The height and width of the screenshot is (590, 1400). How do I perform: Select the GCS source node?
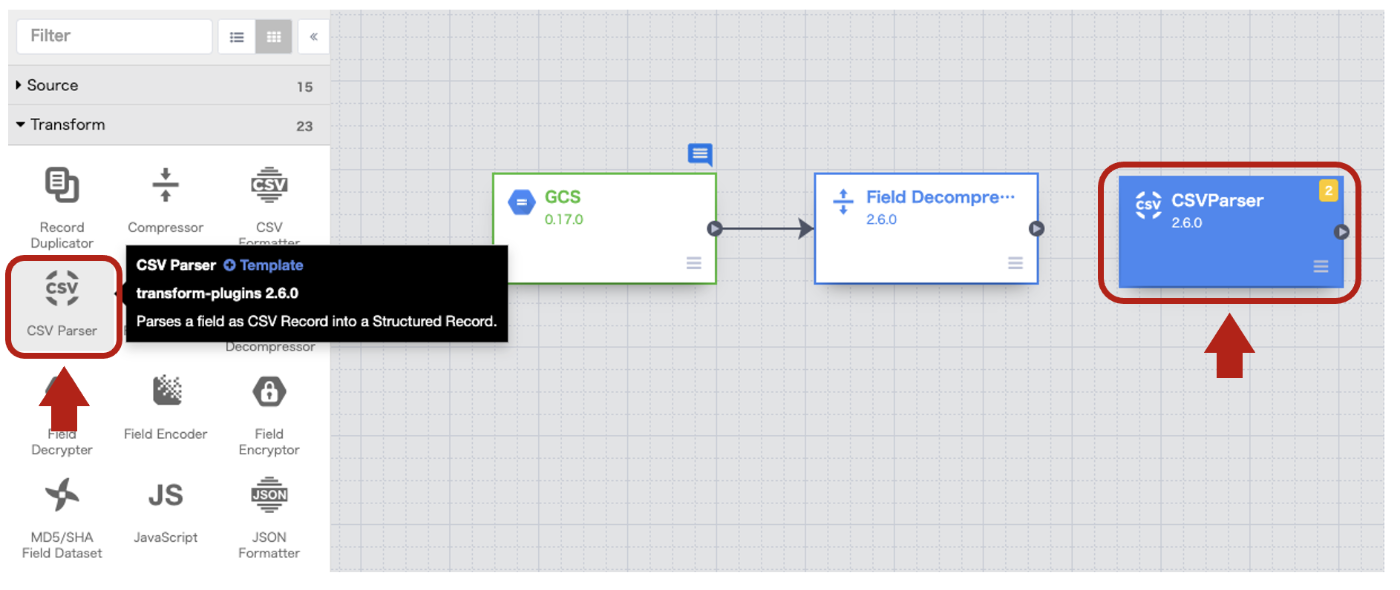coord(604,228)
